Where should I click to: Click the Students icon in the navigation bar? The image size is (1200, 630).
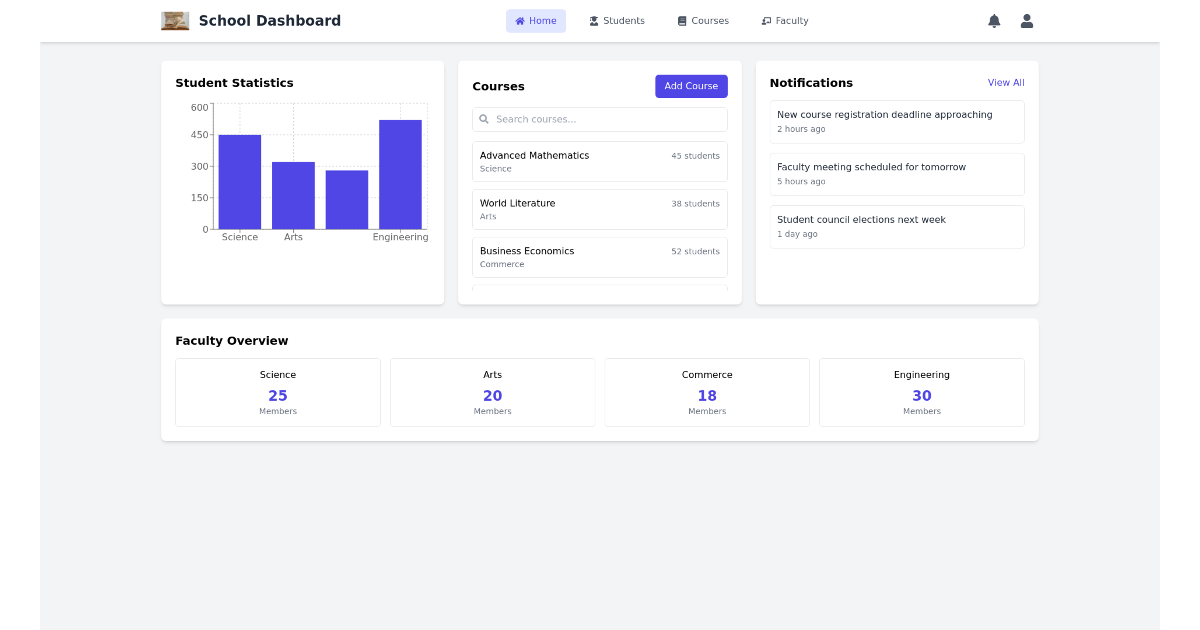tap(593, 20)
